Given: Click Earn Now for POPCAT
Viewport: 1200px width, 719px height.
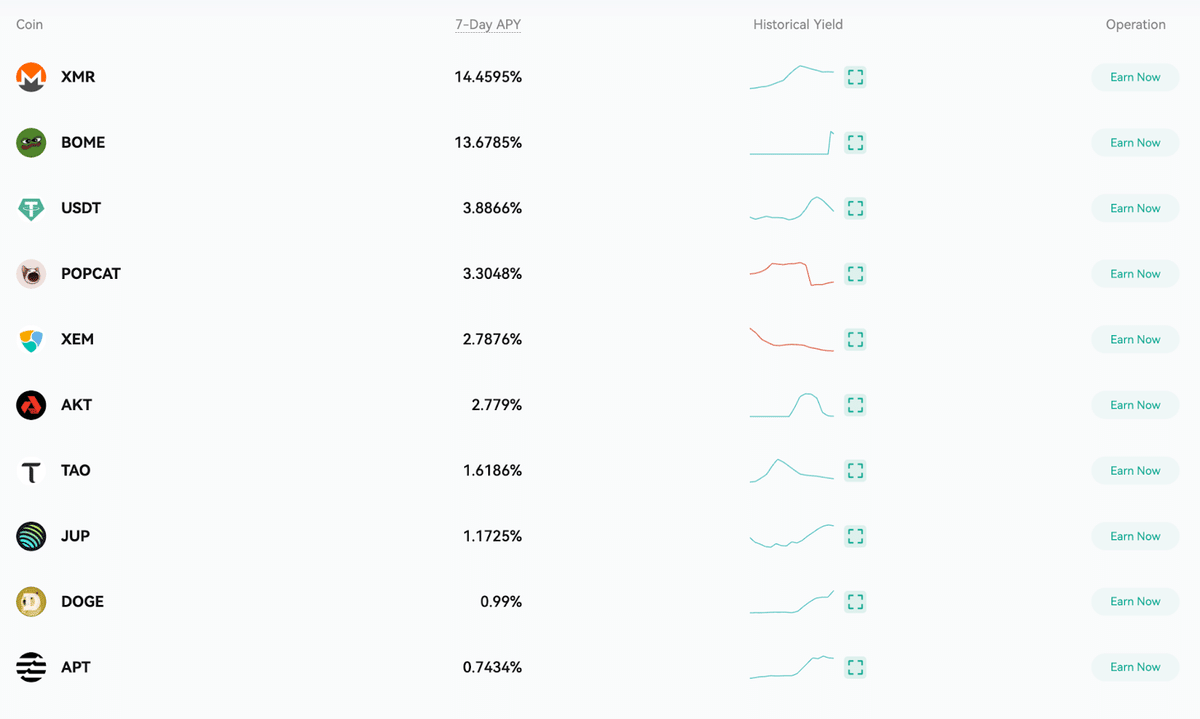Looking at the screenshot, I should click(x=1135, y=274).
